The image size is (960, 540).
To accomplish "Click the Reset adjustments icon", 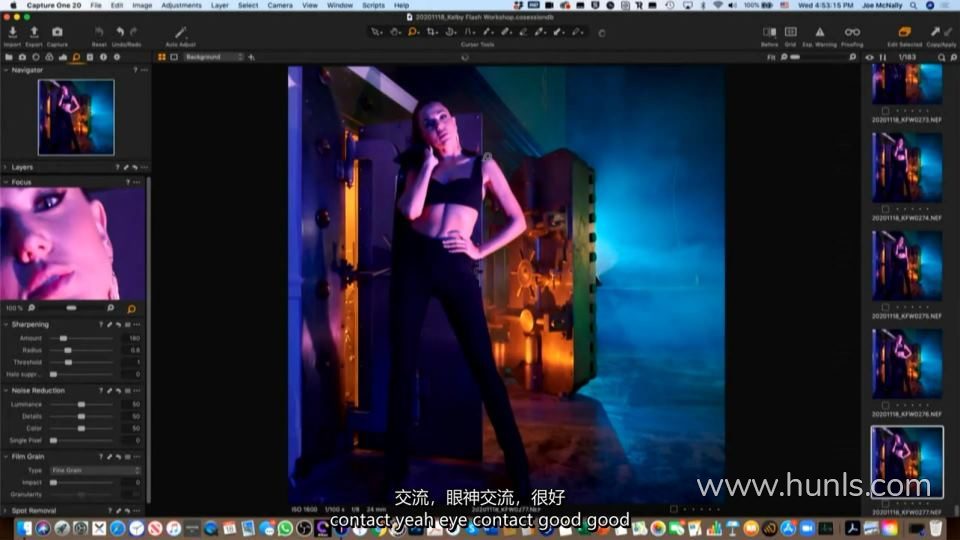I will click(99, 32).
